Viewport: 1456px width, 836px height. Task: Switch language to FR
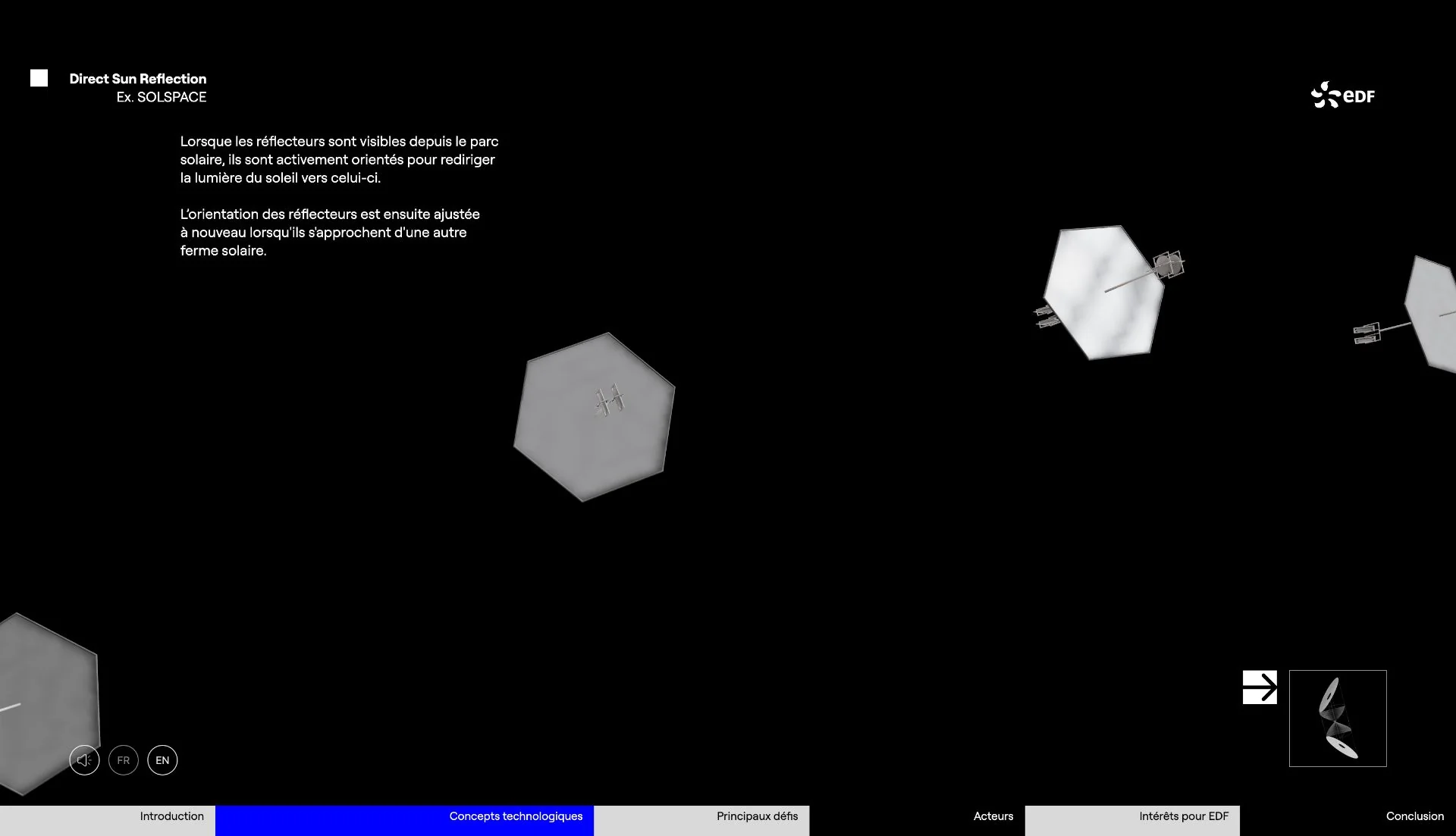124,760
